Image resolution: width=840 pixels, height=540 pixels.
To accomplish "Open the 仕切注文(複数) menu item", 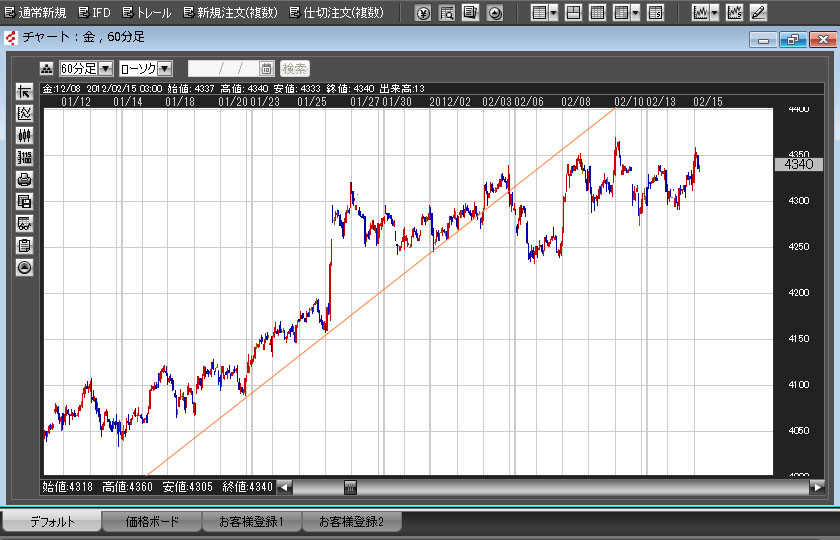I will (x=336, y=13).
